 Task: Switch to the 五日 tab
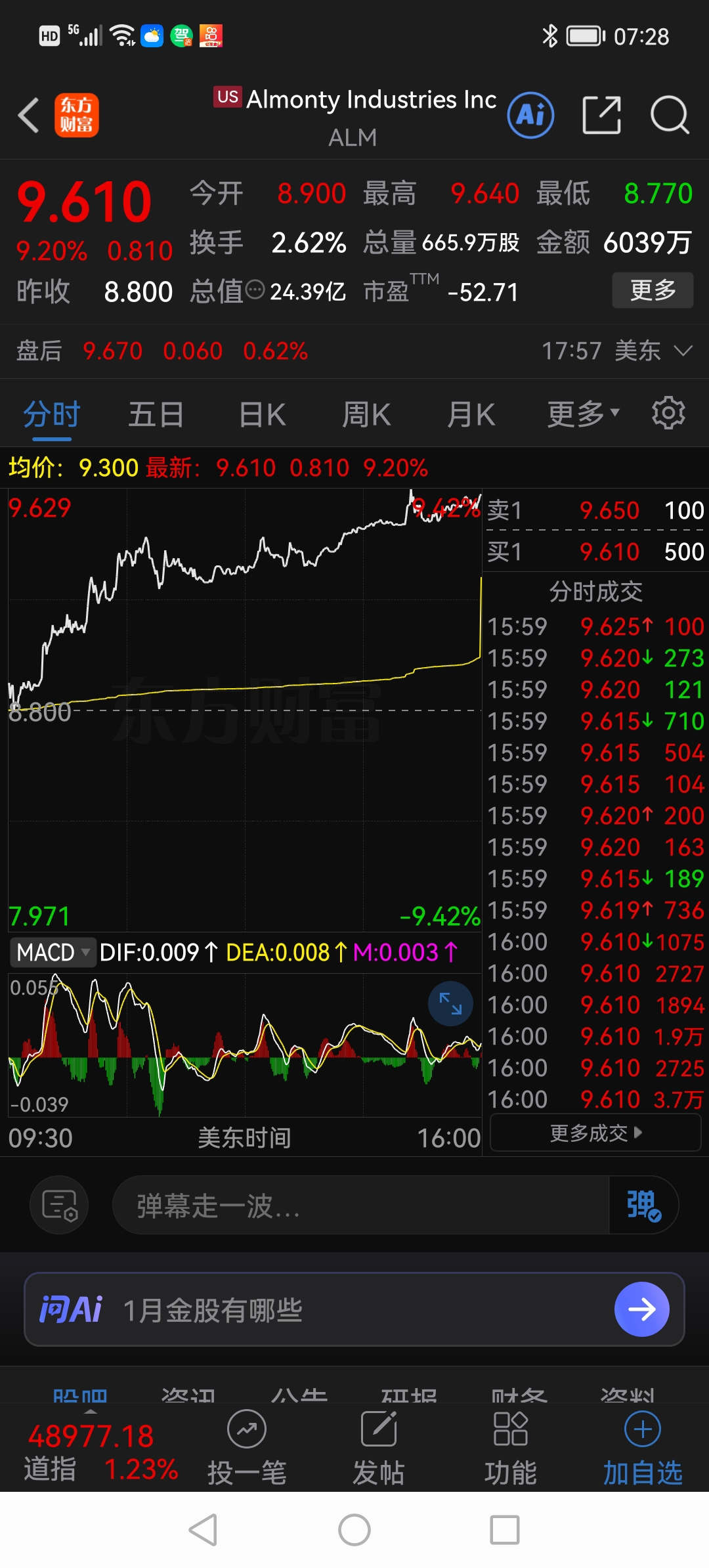pyautogui.click(x=156, y=415)
